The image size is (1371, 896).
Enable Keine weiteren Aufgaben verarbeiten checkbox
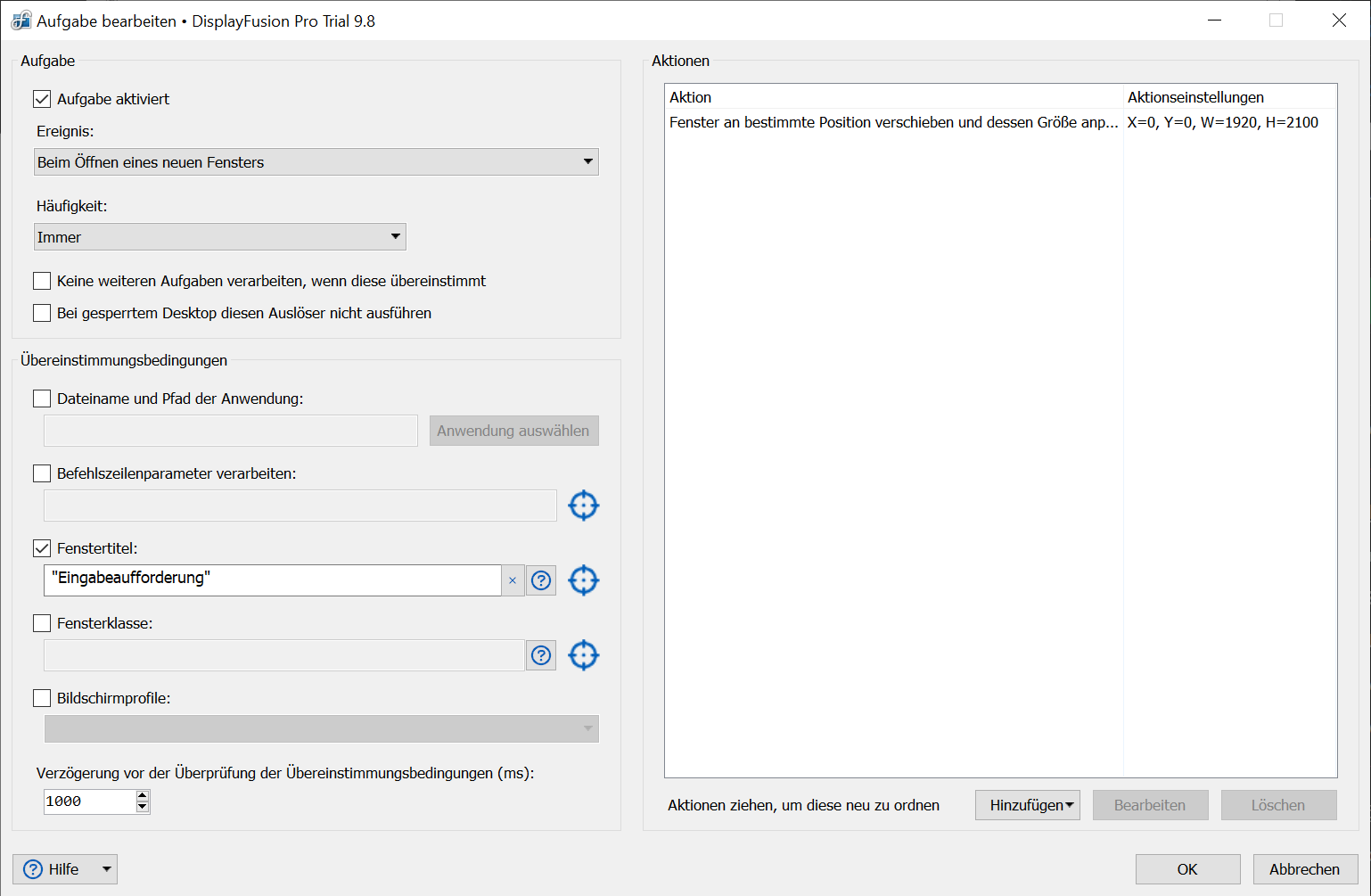[x=42, y=281]
